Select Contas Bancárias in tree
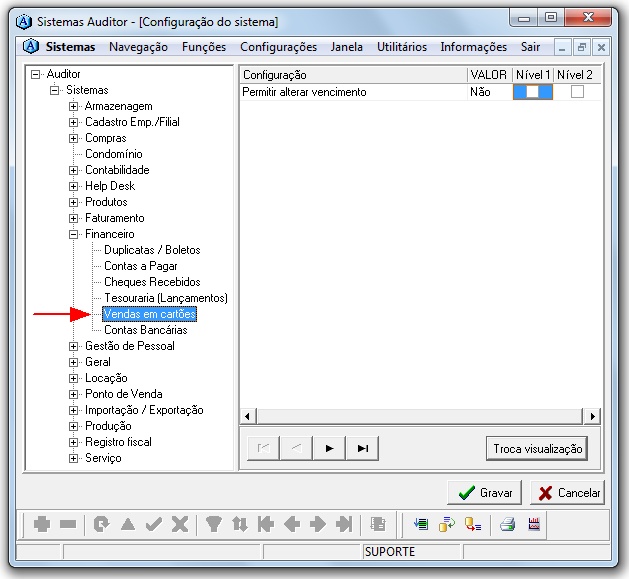This screenshot has width=629, height=579. coord(146,330)
